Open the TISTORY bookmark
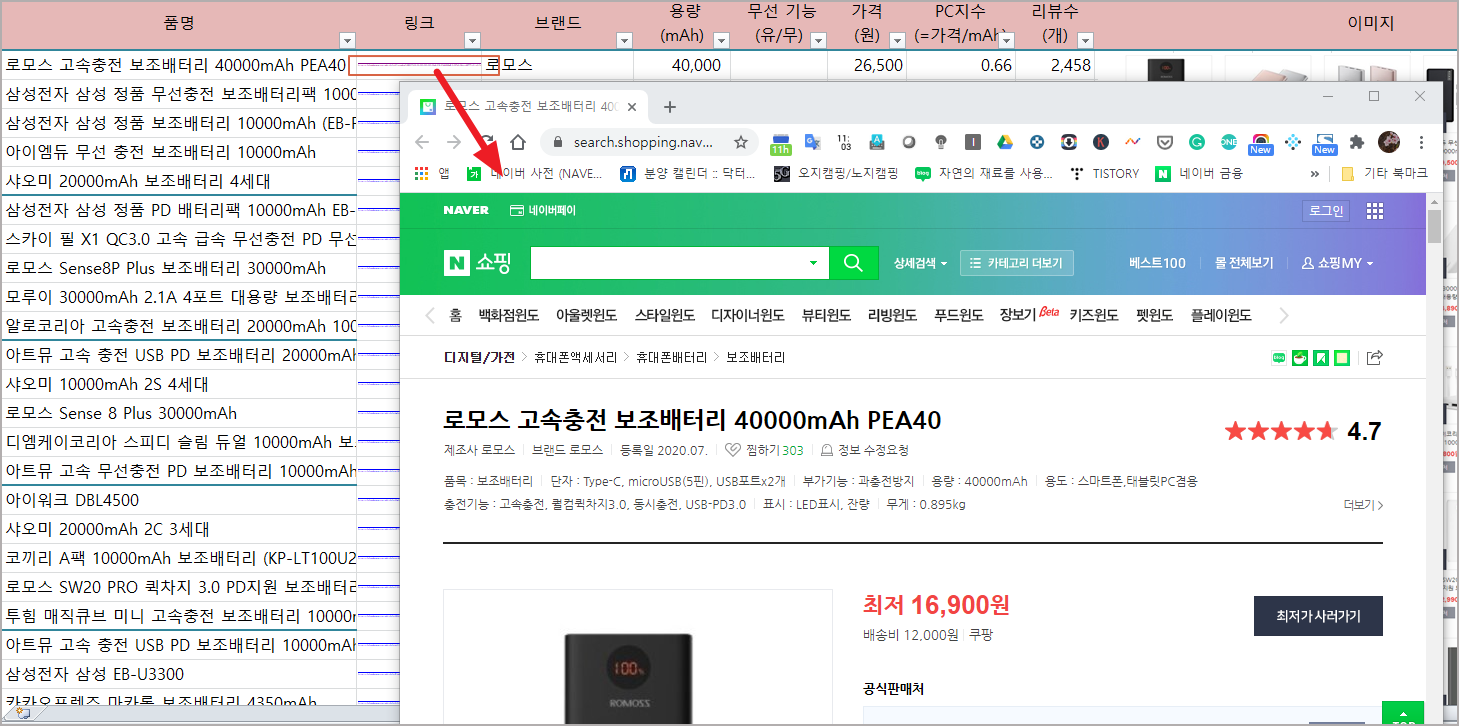This screenshot has width=1459, height=726. coord(1104,173)
